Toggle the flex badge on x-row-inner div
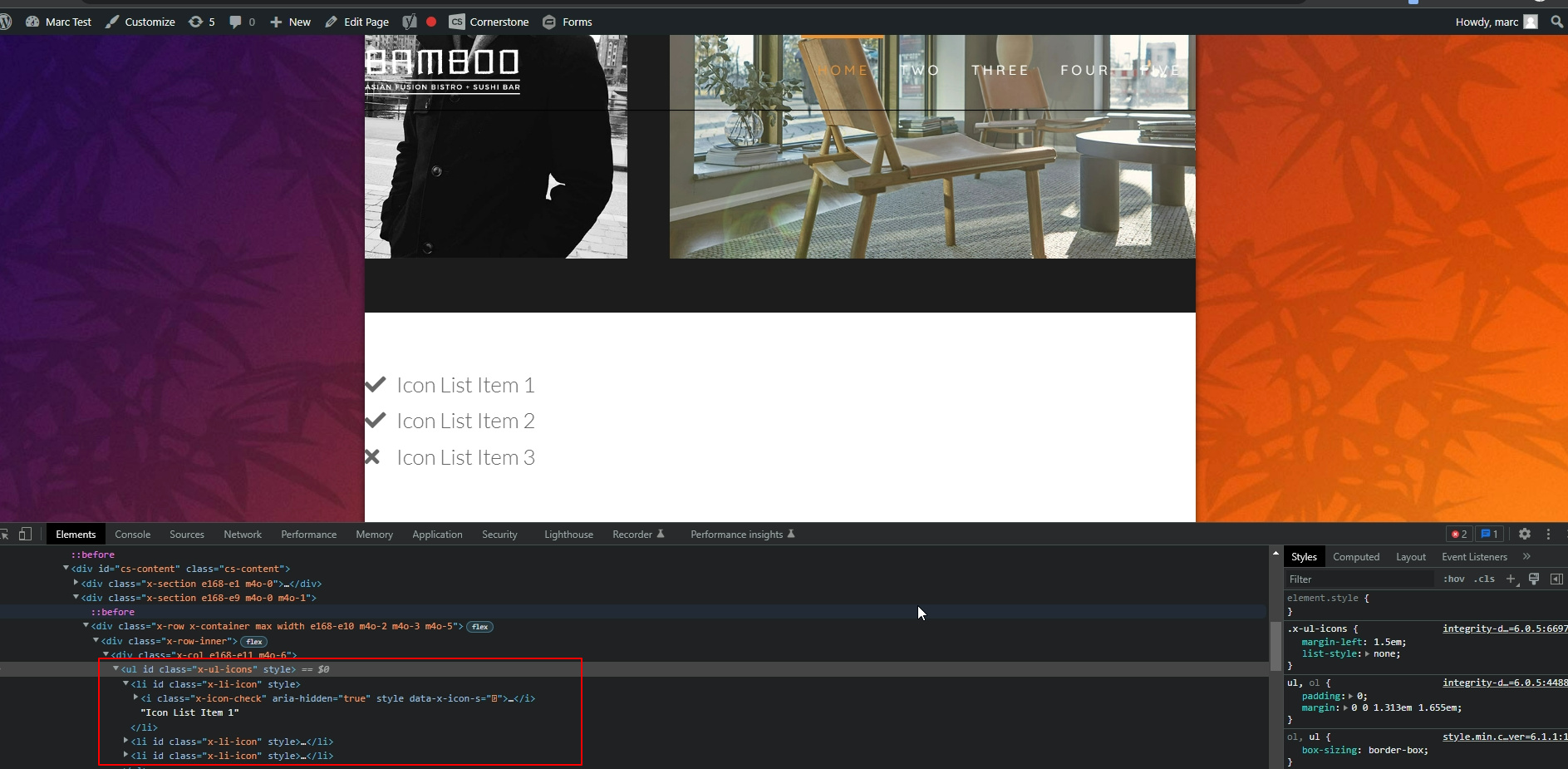1568x769 pixels. [254, 642]
